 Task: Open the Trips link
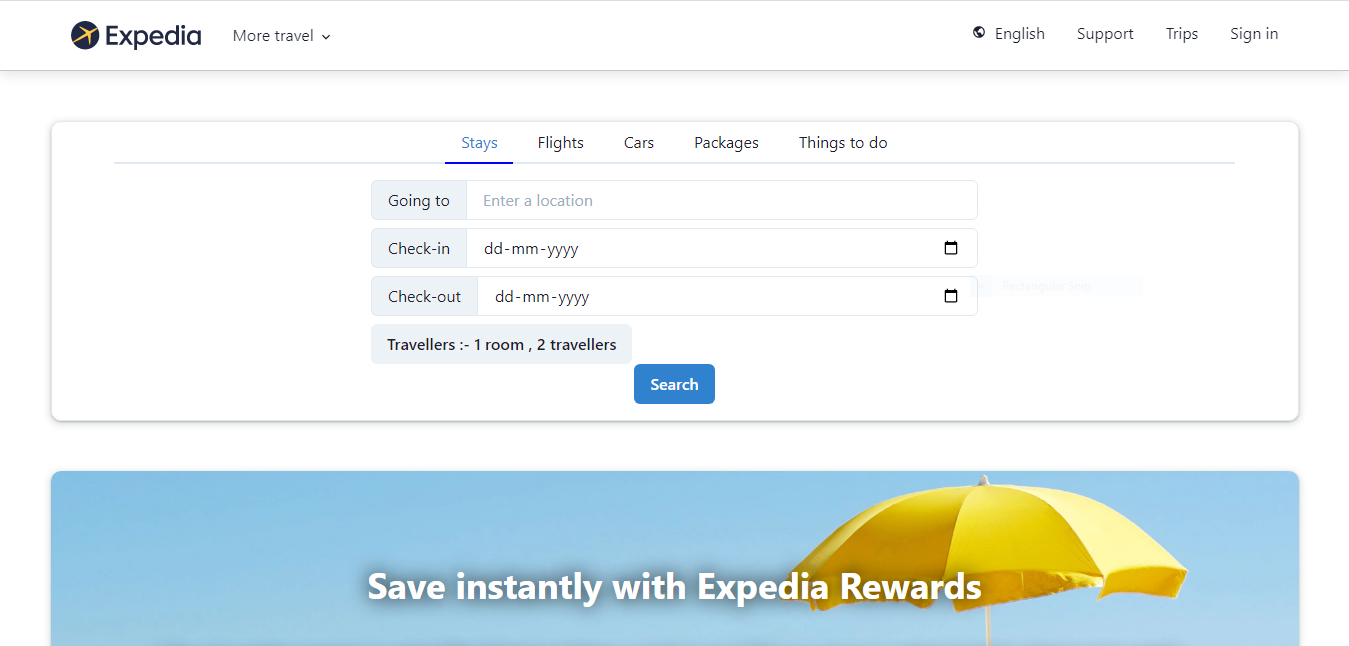coord(1181,34)
